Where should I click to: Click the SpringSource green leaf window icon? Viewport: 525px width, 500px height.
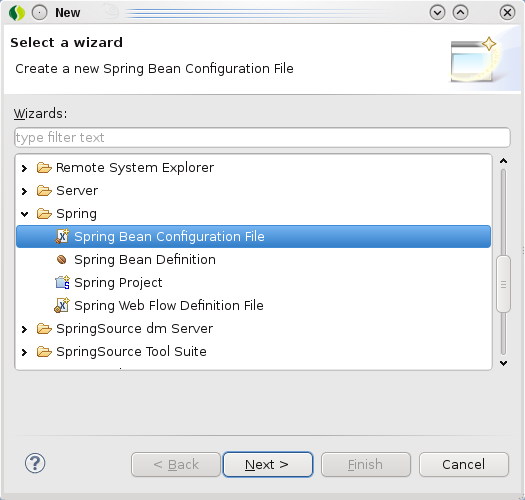click(17, 13)
